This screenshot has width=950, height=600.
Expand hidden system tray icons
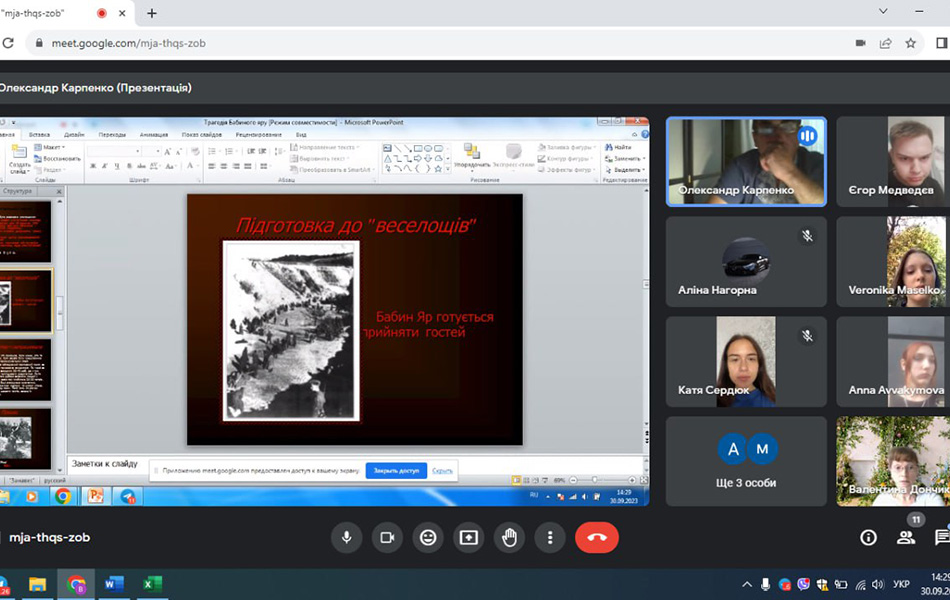click(x=746, y=584)
